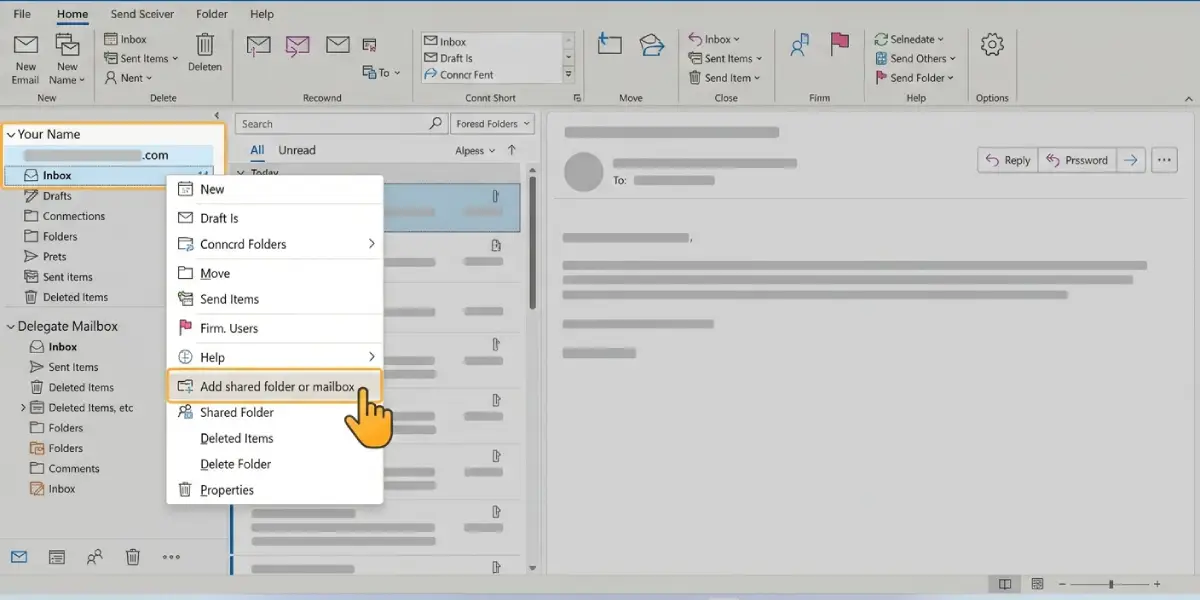Image resolution: width=1200 pixels, height=600 pixels.
Task: Open the Sent Items dropdown in ribbon
Action: [142, 58]
